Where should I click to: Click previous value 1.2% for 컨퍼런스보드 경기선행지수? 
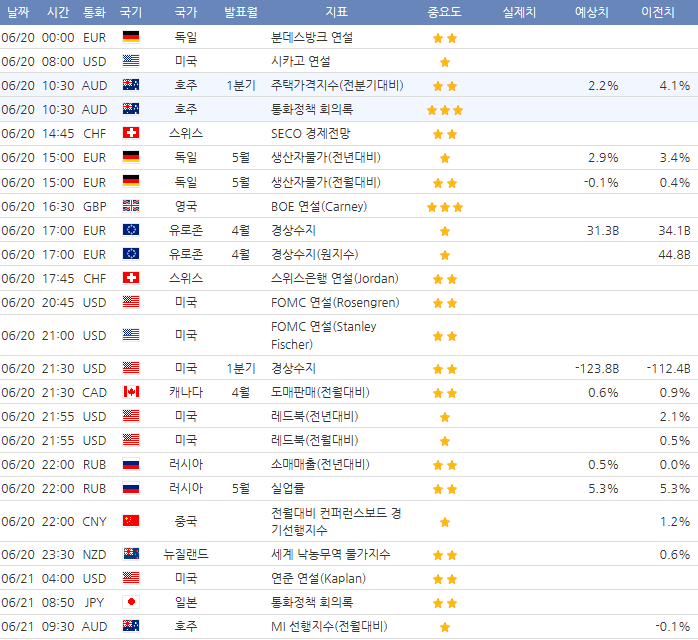pos(675,521)
